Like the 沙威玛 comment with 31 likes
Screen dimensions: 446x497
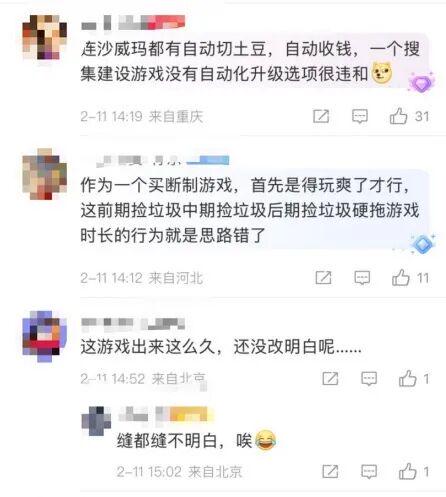398,116
